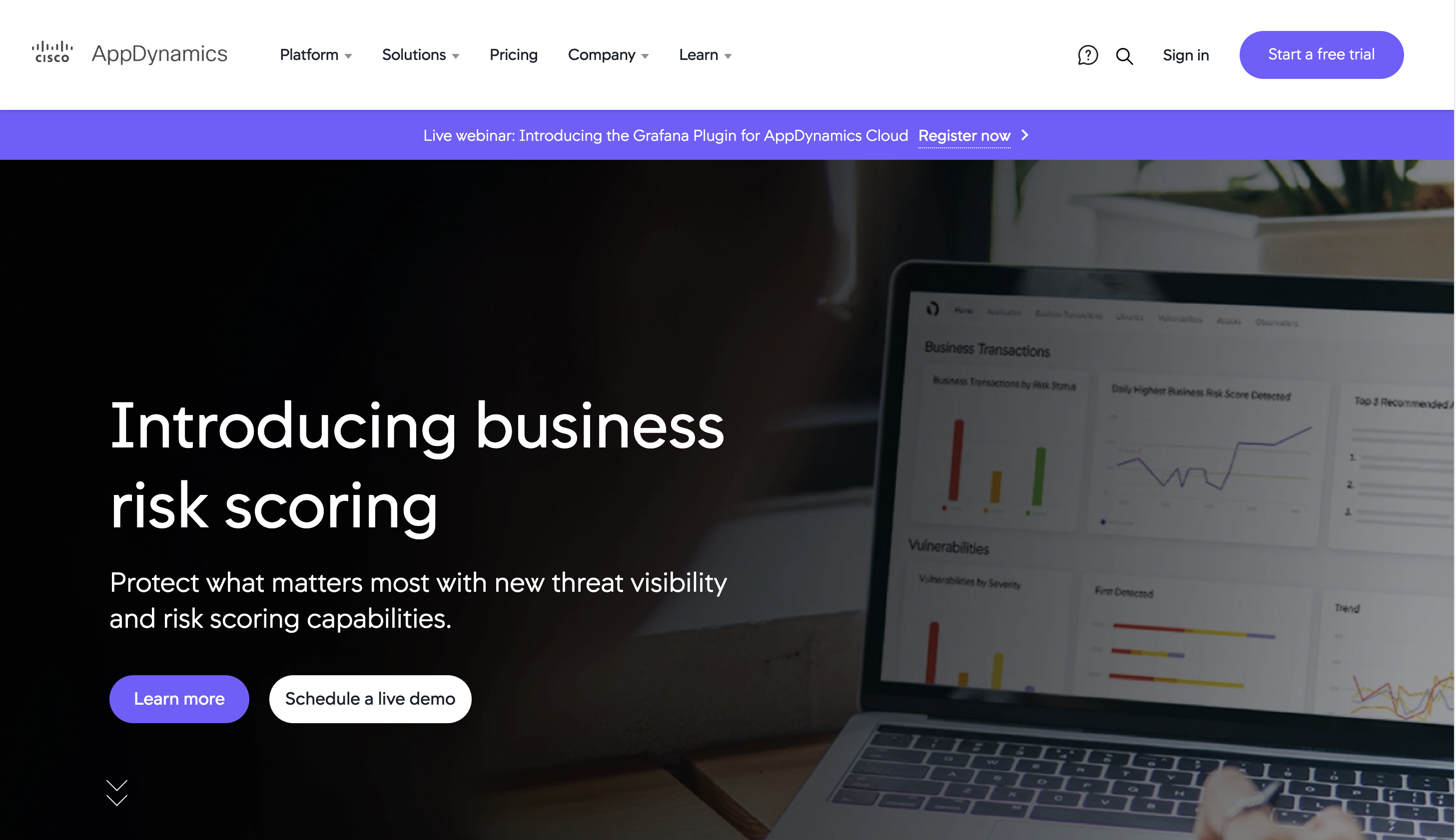Click the Sign in link

click(1186, 55)
